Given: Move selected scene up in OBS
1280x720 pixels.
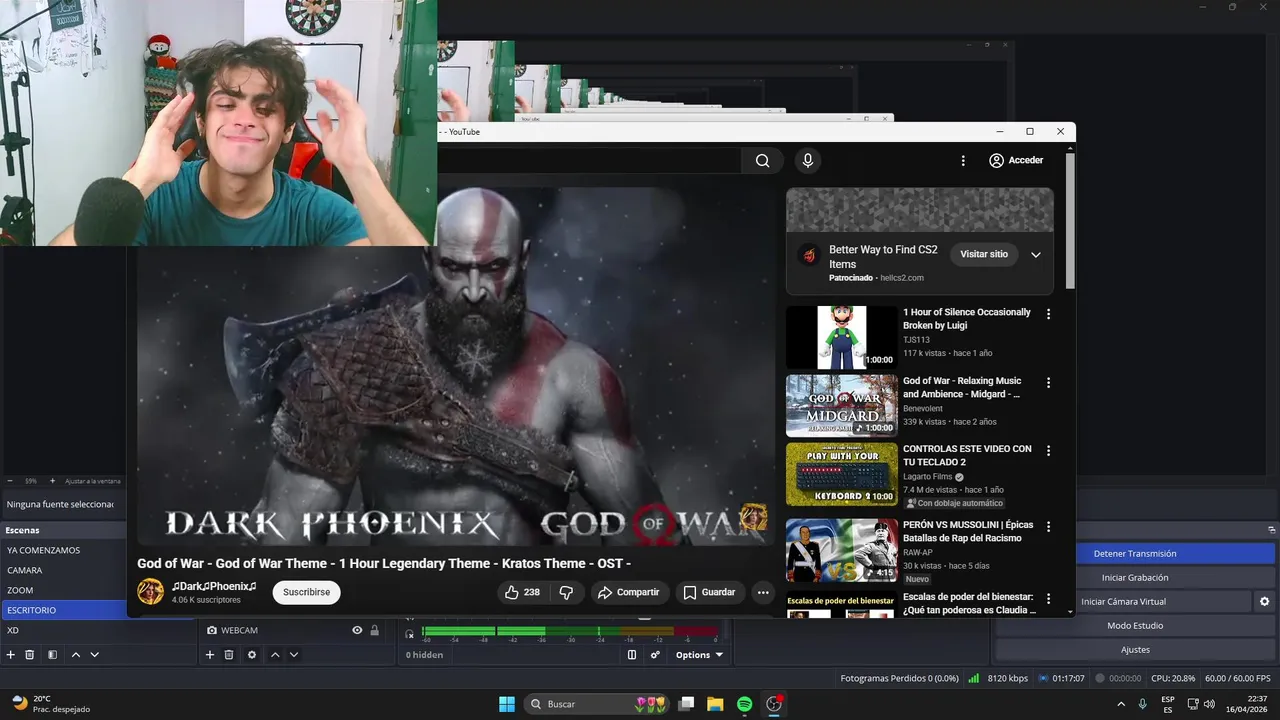Looking at the screenshot, I should [76, 655].
